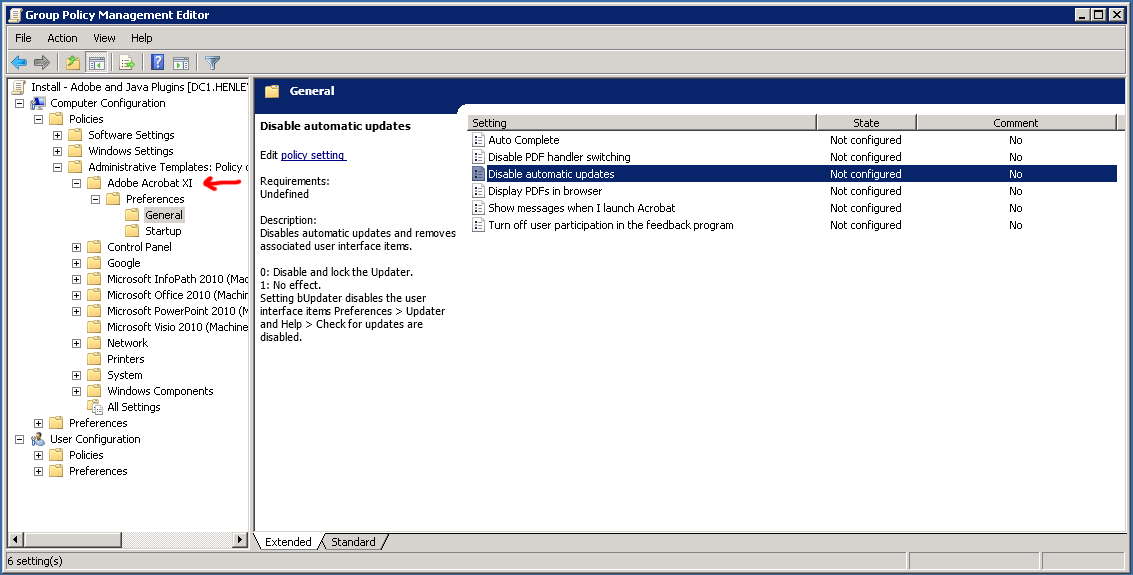
Task: Click the tree horizontal scrollbar left arrow
Action: click(x=15, y=539)
